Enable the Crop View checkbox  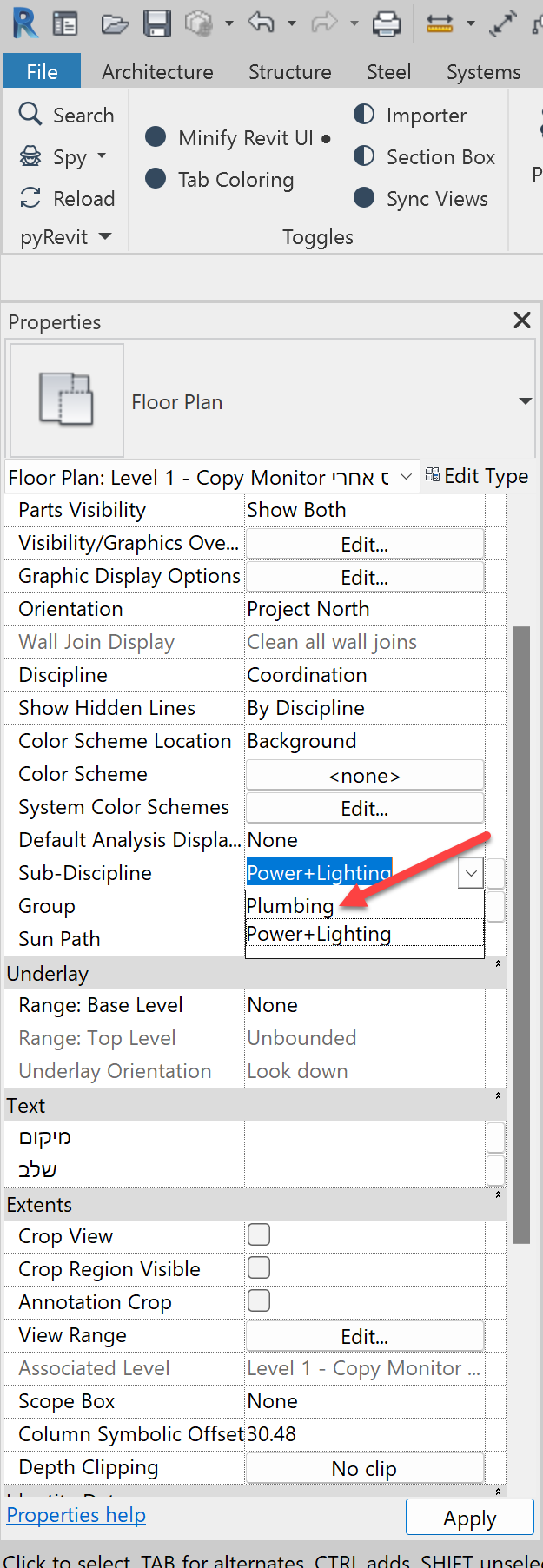[259, 1234]
